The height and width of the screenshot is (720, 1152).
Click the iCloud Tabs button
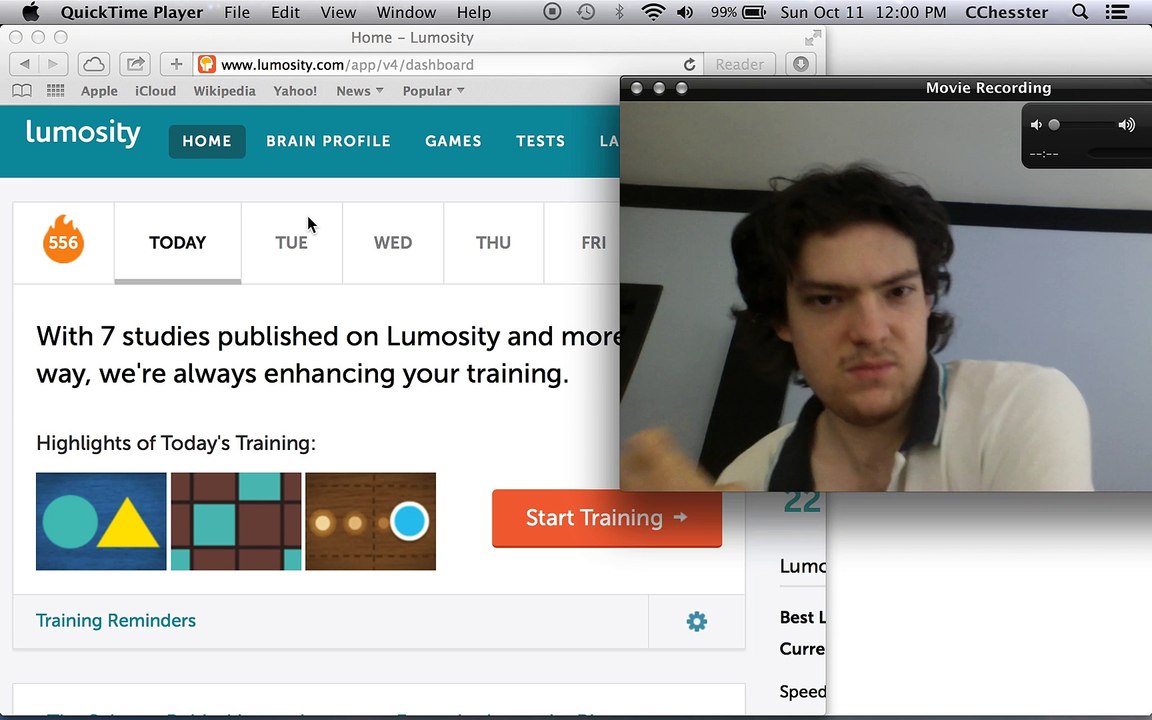pyautogui.click(x=94, y=64)
